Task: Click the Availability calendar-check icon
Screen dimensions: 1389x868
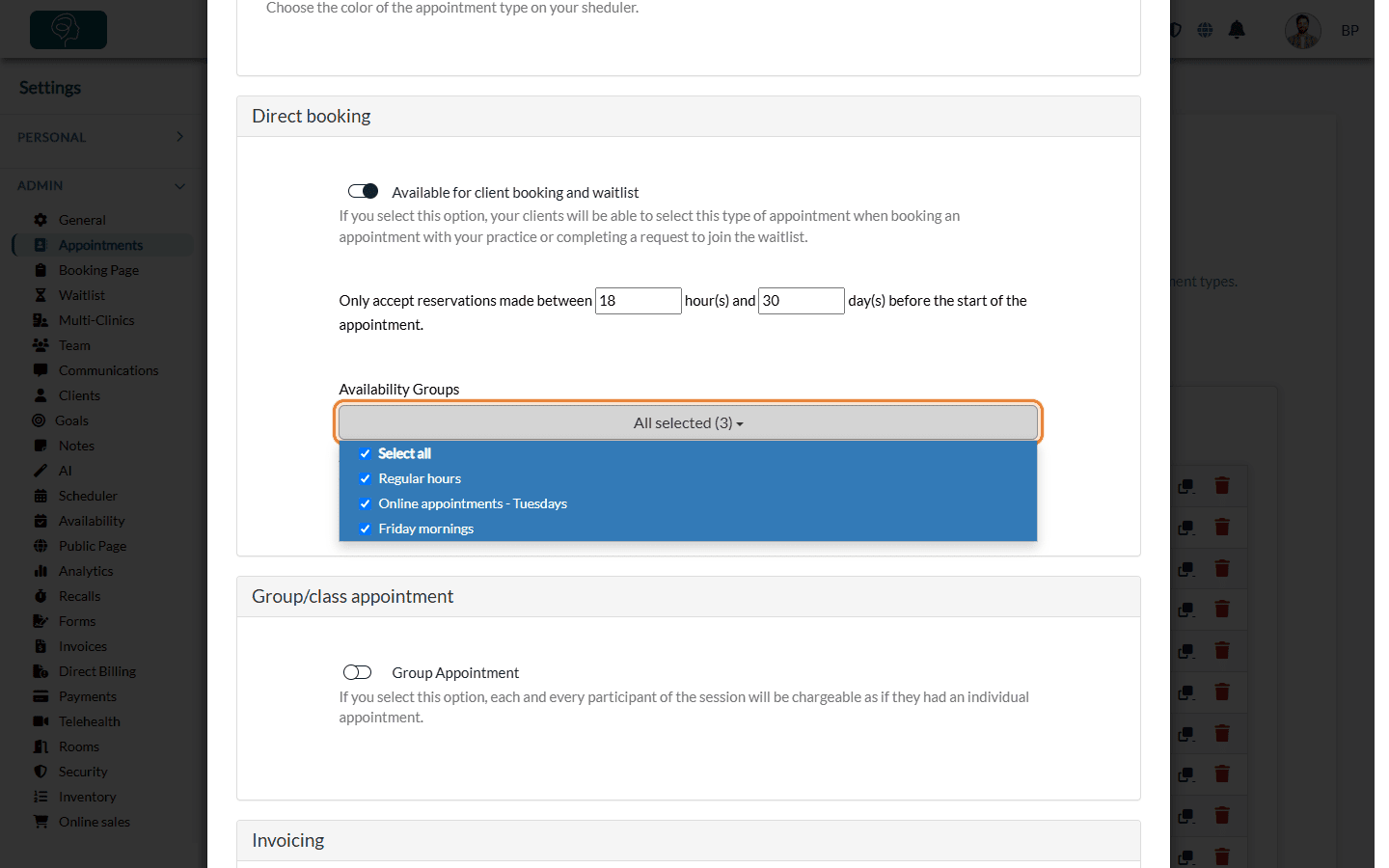Action: (41, 521)
